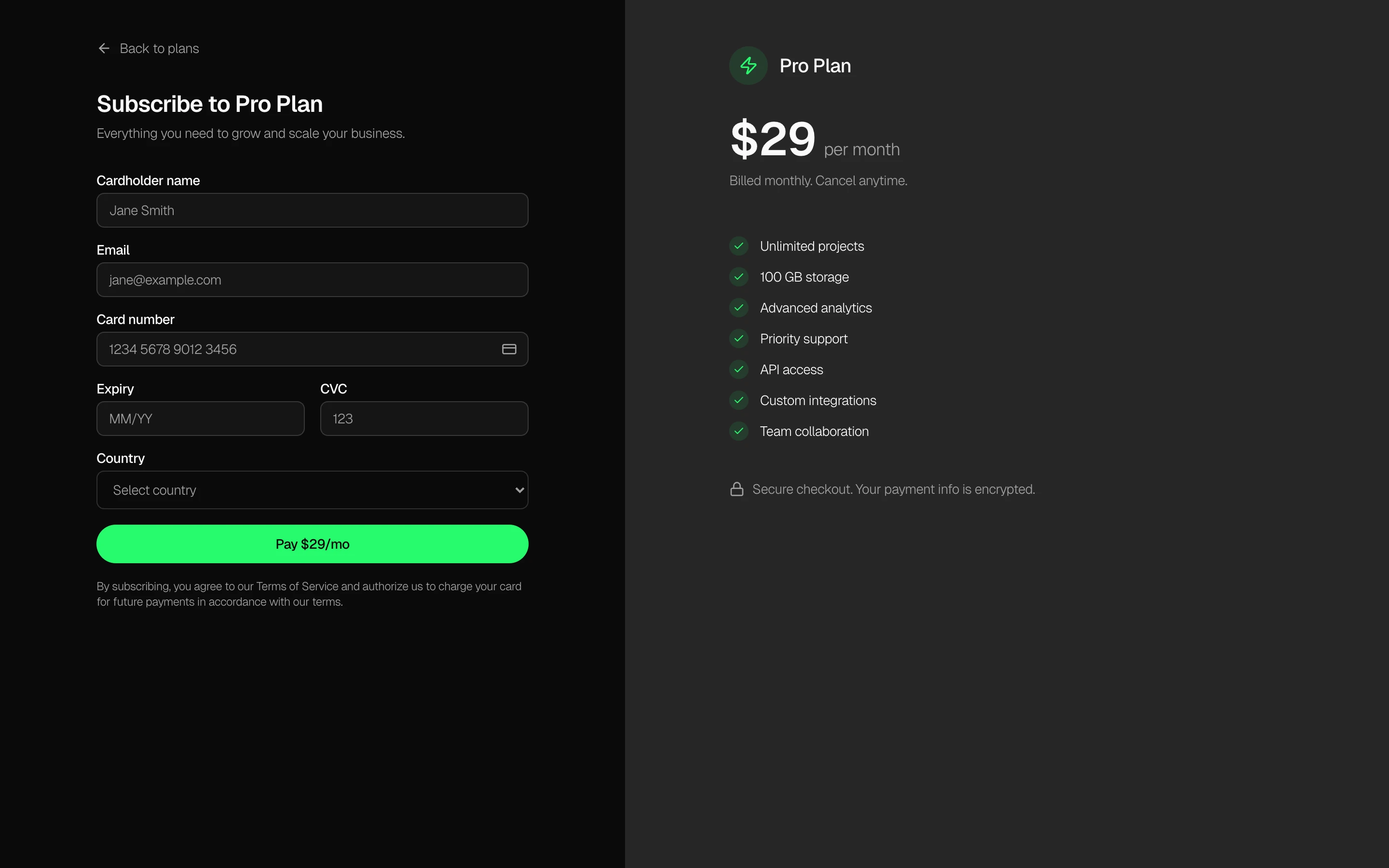Image resolution: width=1389 pixels, height=868 pixels.
Task: Focus the CVC input field
Action: coord(423,419)
